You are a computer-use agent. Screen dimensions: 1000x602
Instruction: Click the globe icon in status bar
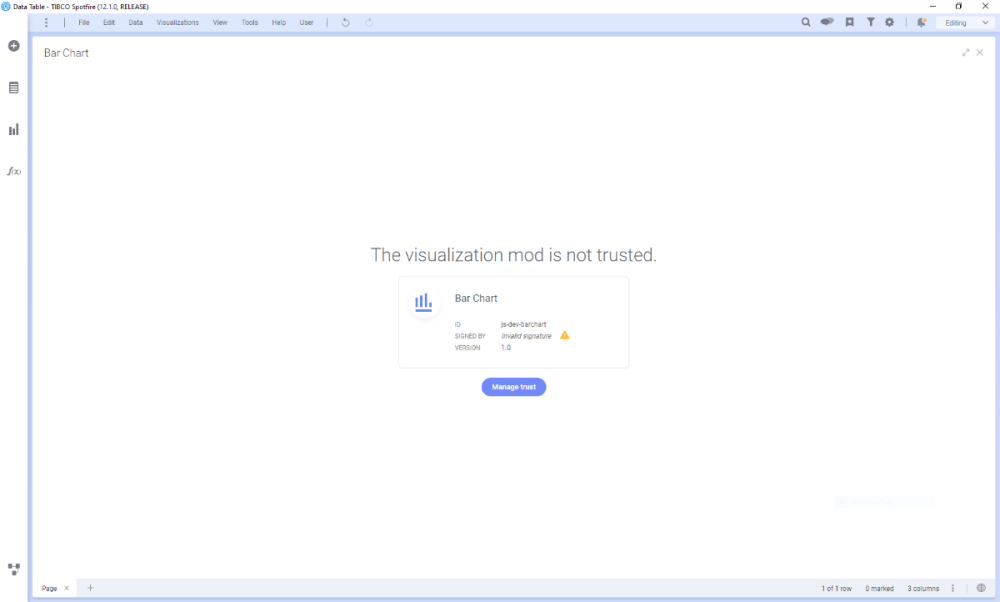[981, 588]
